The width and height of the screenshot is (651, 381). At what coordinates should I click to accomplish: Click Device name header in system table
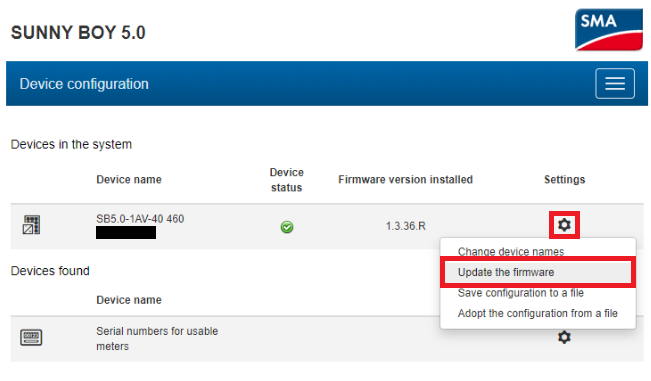pos(129,179)
